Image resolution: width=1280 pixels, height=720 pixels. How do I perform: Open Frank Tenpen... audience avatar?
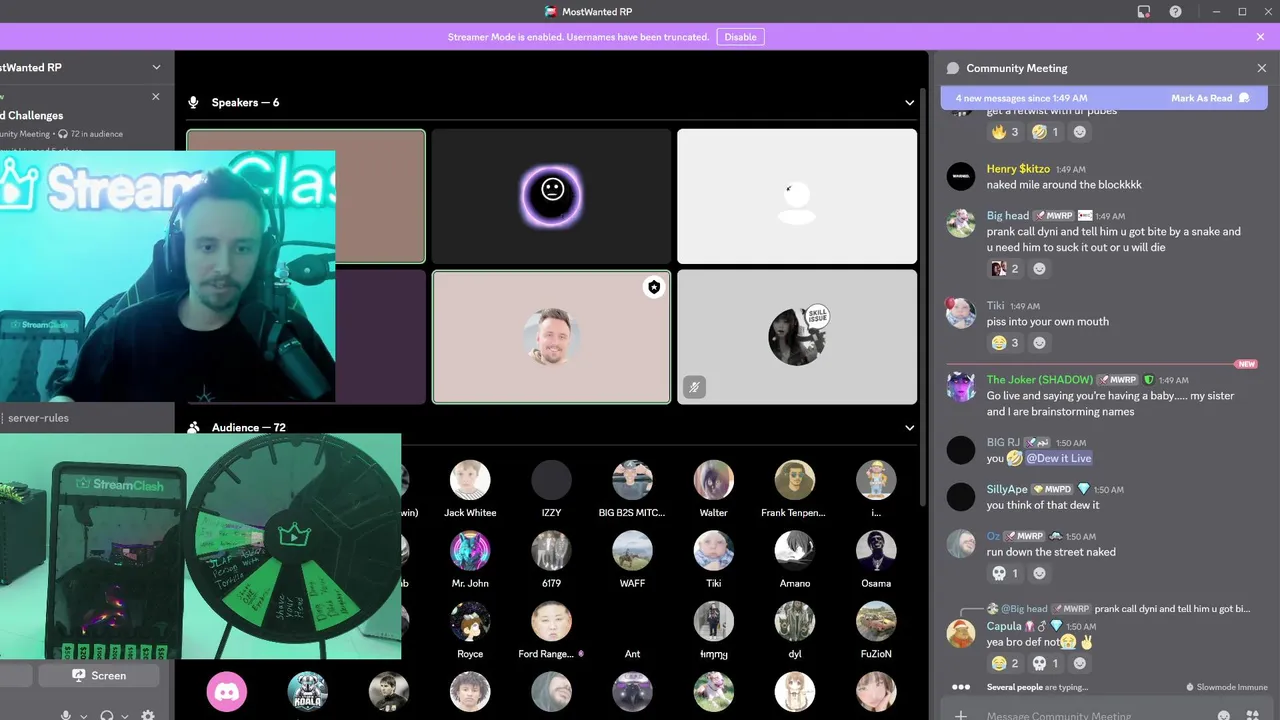[795, 480]
